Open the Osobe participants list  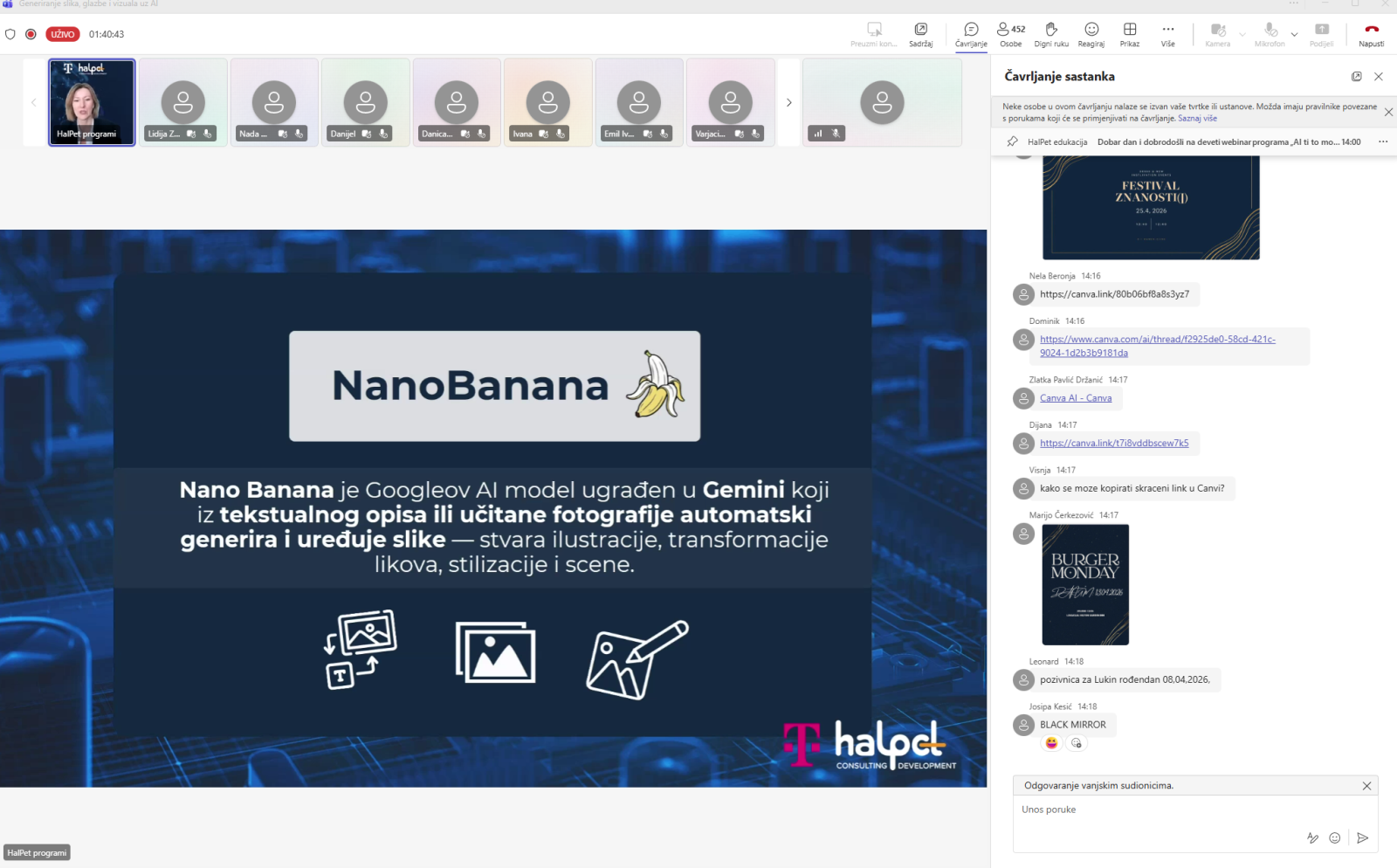[x=1010, y=34]
